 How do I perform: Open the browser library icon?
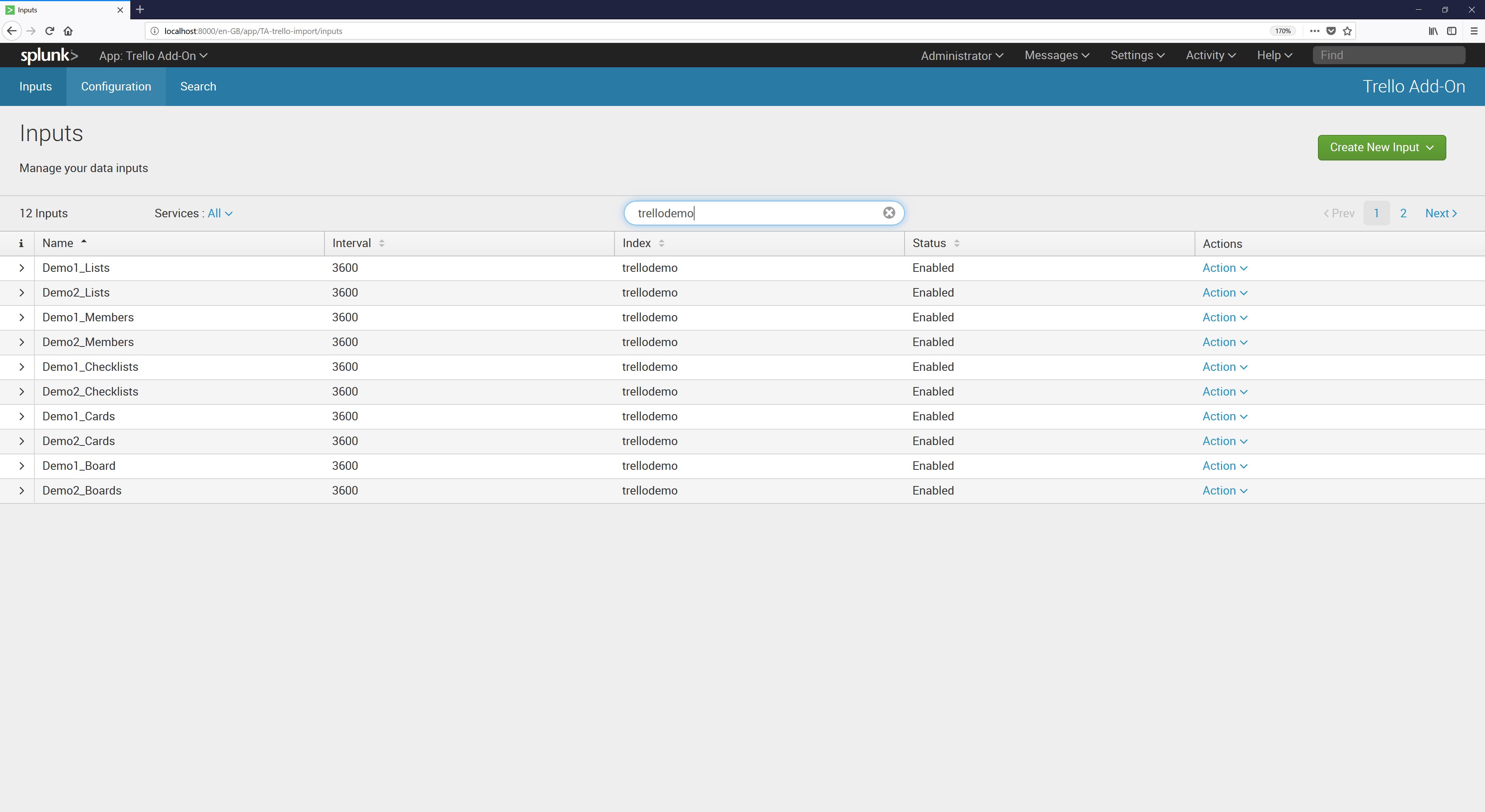coord(1433,31)
